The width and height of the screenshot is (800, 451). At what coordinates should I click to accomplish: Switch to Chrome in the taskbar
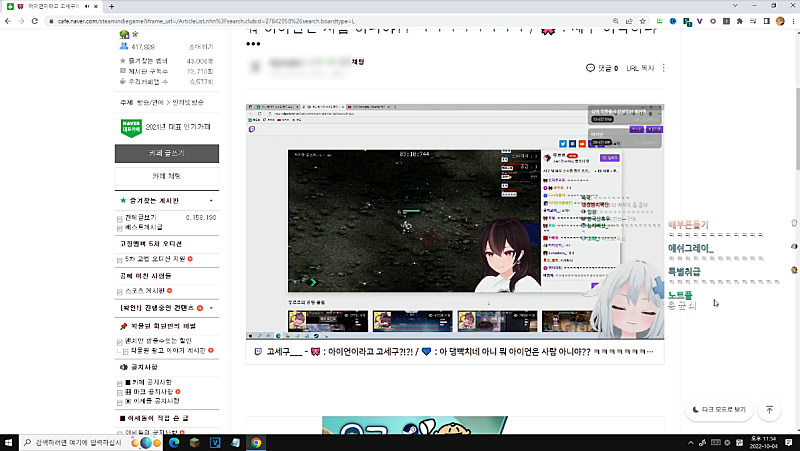click(256, 442)
